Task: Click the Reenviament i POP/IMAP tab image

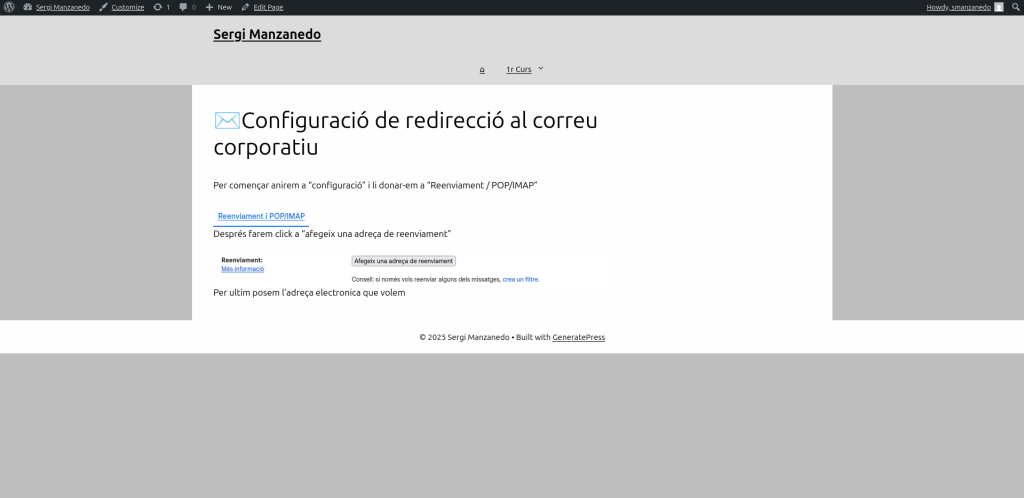Action: coord(261,216)
